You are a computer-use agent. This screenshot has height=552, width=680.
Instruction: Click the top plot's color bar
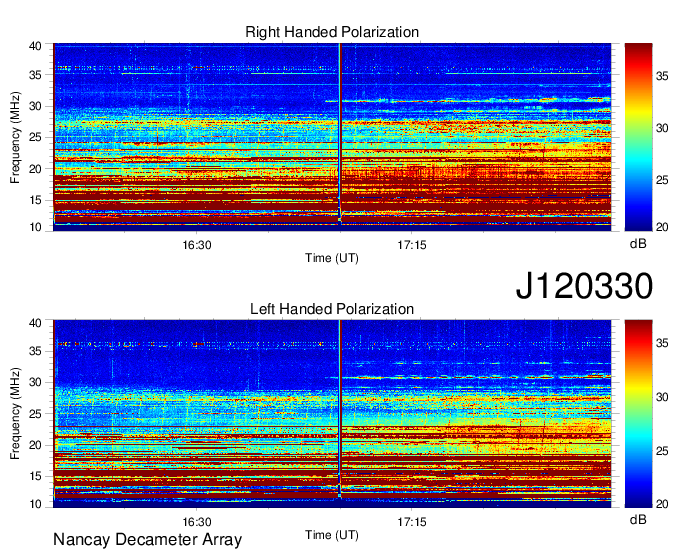coord(638,137)
